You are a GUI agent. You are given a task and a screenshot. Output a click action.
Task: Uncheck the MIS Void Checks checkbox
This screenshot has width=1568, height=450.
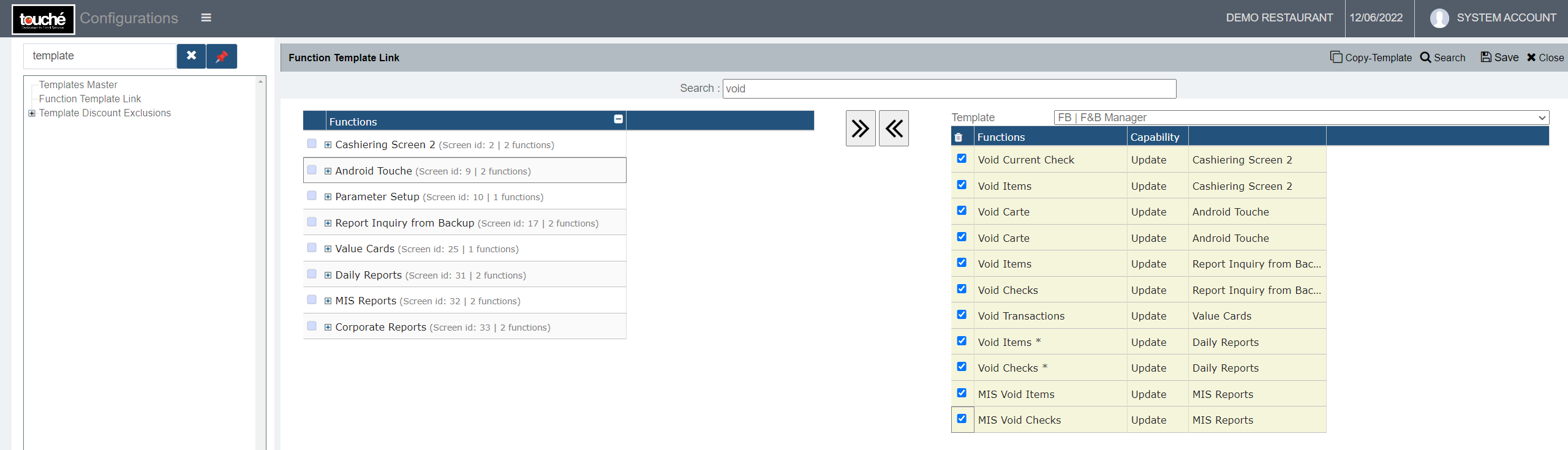[x=962, y=419]
